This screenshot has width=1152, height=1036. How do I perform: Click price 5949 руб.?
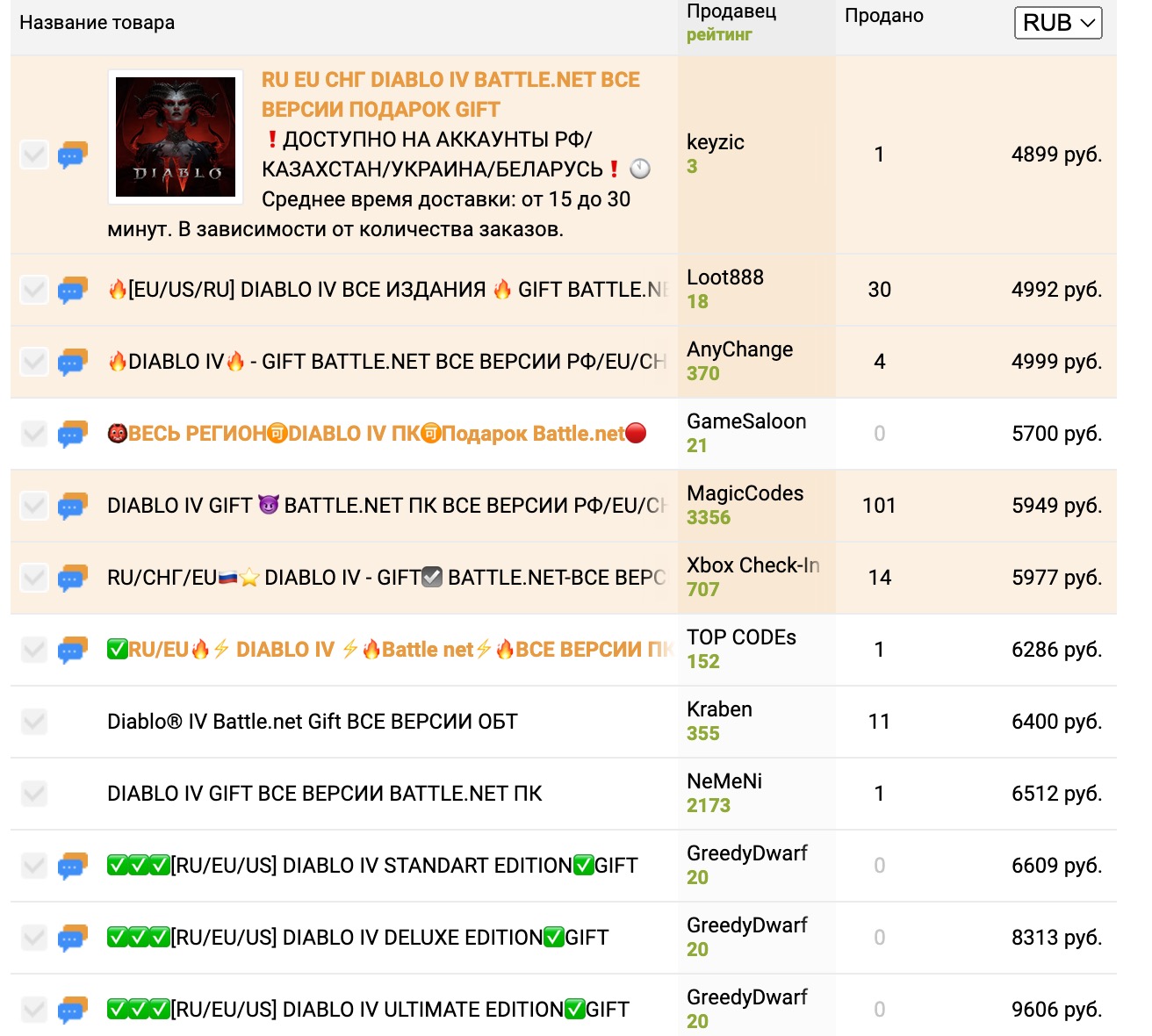(1057, 506)
